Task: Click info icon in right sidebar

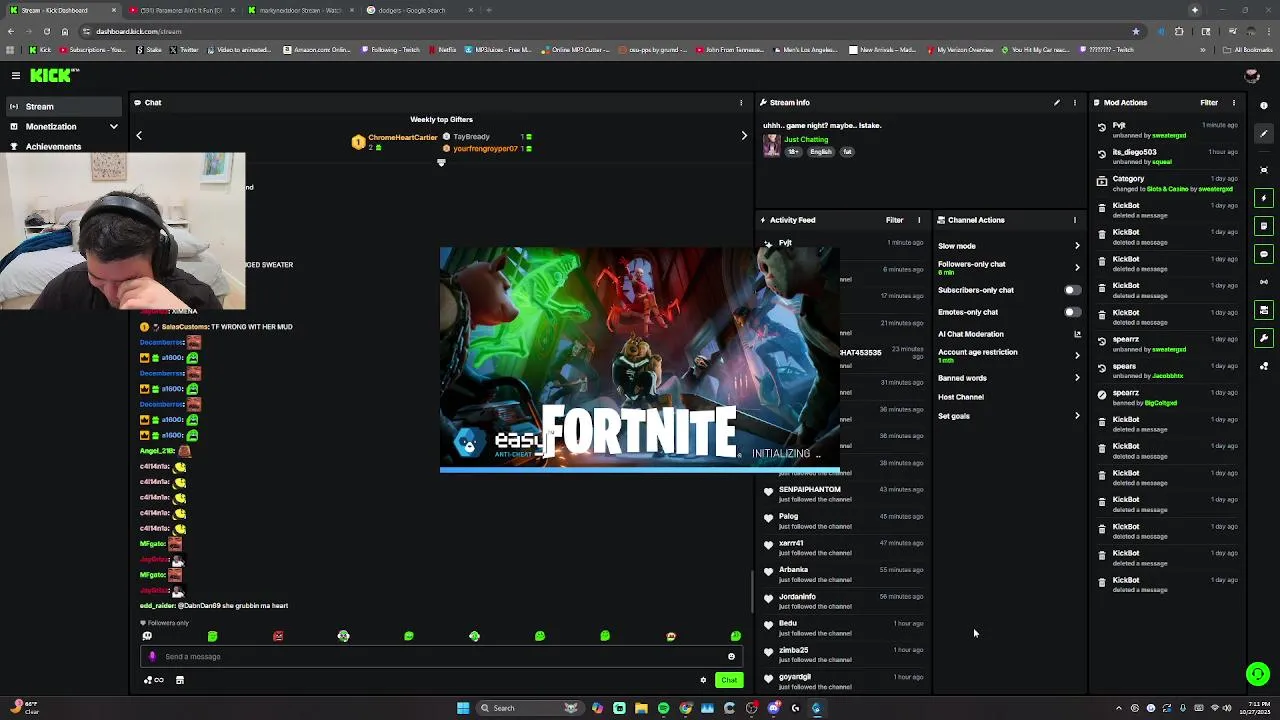Action: (x=1264, y=105)
